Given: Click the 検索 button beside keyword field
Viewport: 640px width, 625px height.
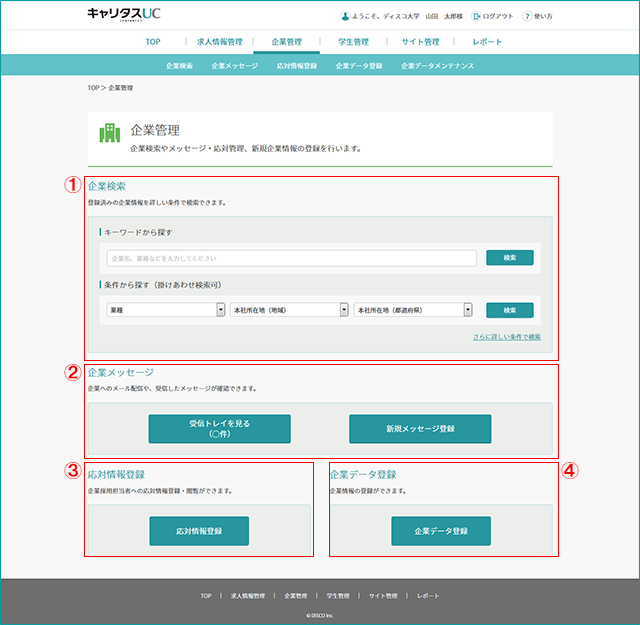Looking at the screenshot, I should point(510,258).
